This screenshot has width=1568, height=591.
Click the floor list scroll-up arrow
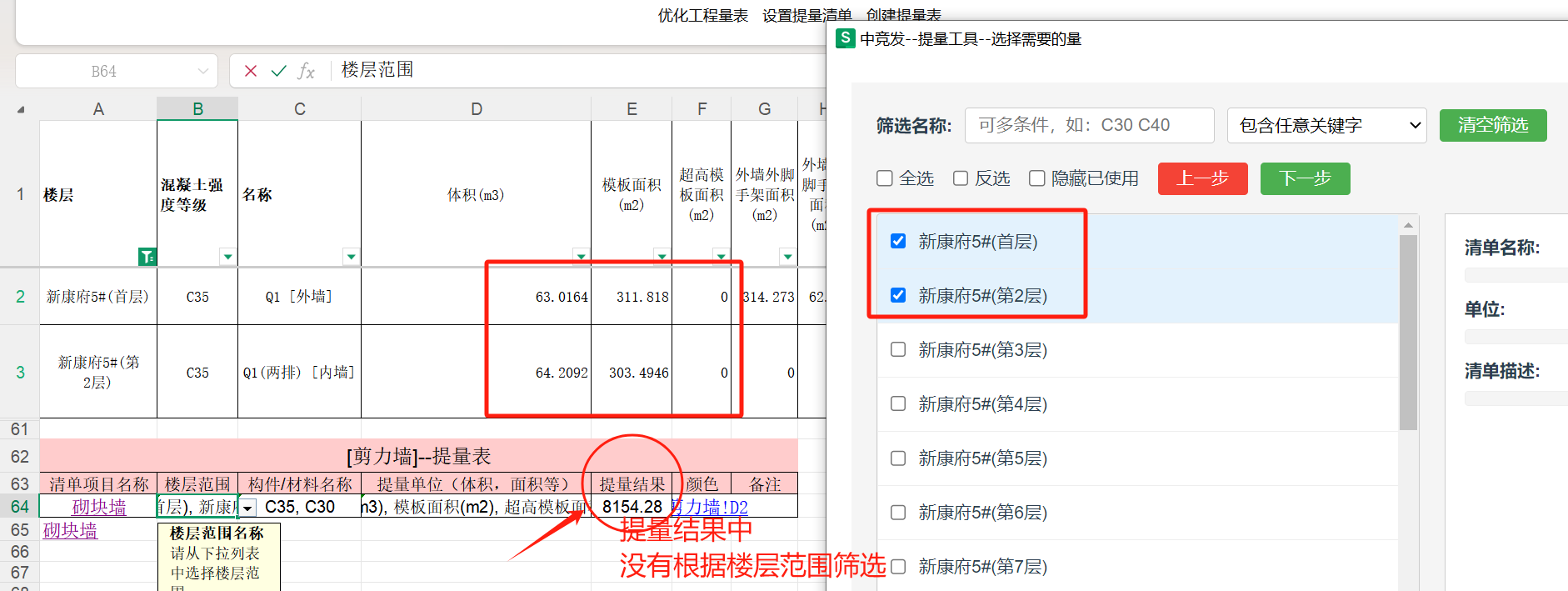(1408, 225)
